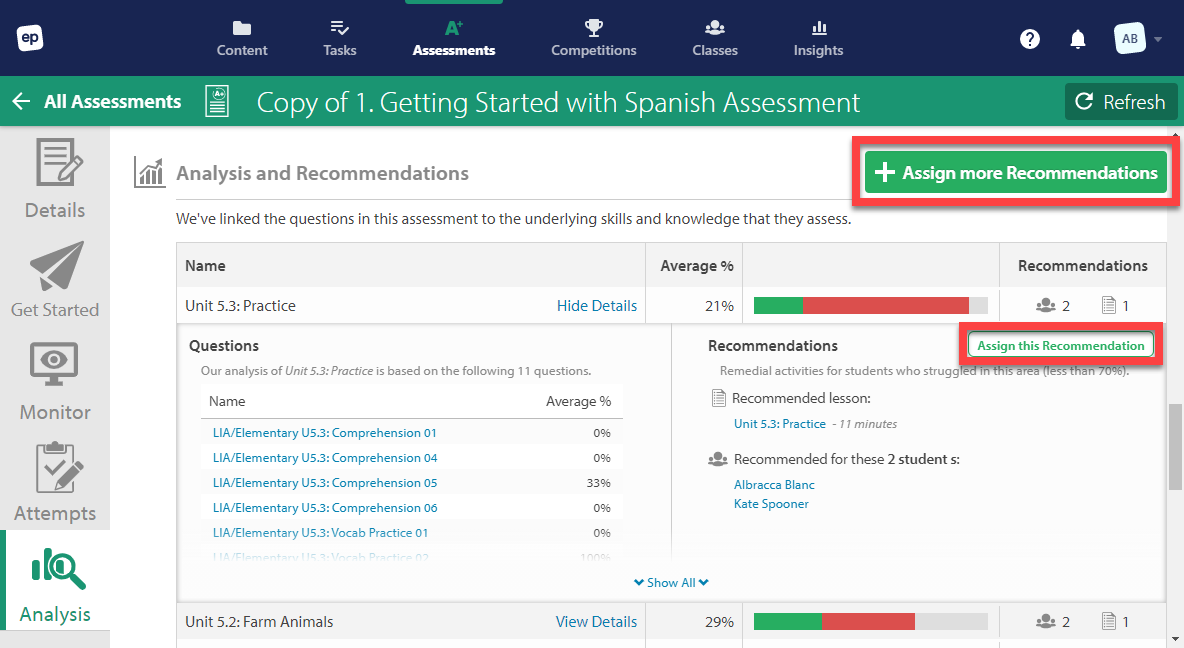Expand the account dropdown arrow

[x=1158, y=39]
